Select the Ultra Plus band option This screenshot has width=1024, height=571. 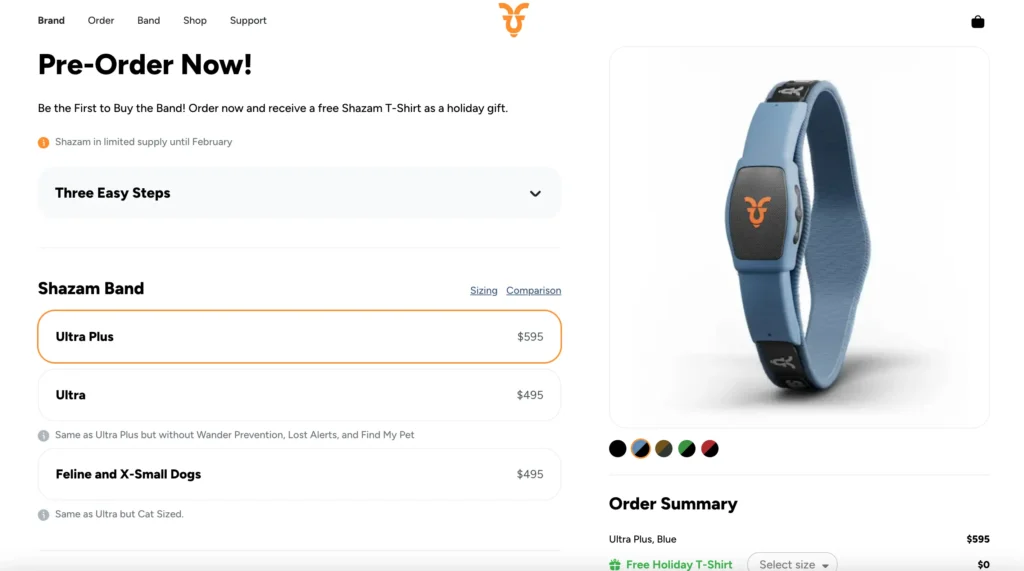pos(299,337)
